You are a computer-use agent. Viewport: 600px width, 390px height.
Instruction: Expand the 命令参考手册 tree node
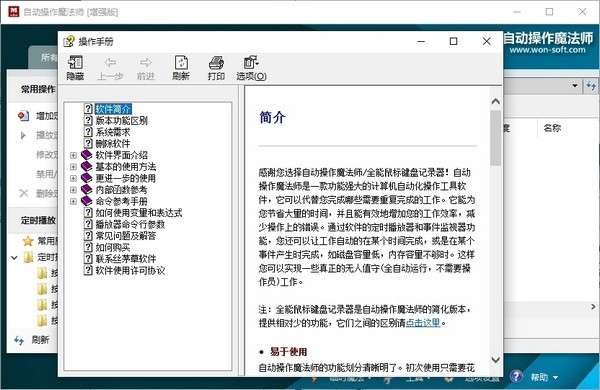point(73,201)
